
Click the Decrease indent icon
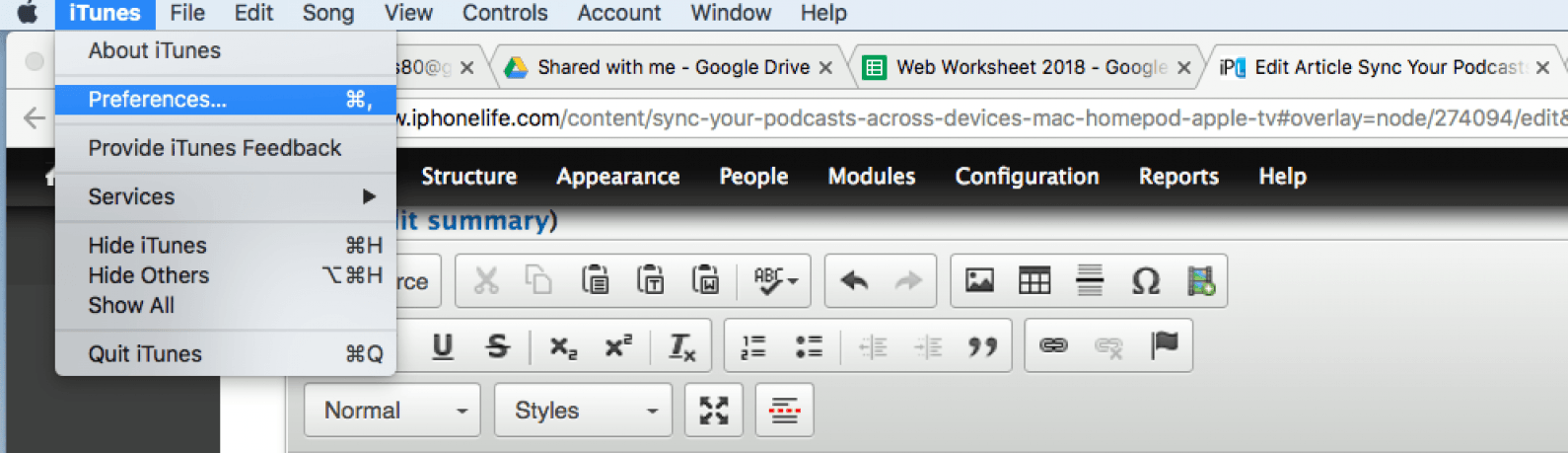point(873,346)
